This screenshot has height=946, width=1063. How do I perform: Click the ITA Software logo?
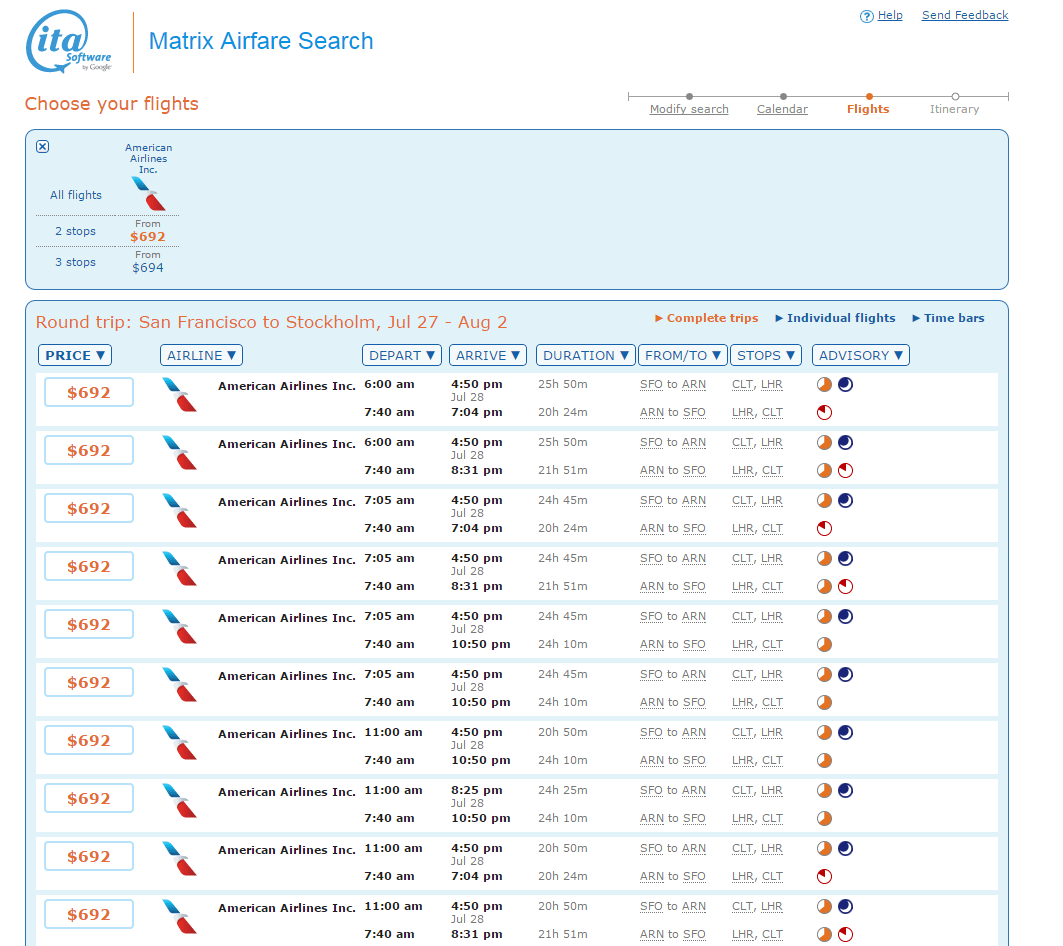pyautogui.click(x=69, y=42)
